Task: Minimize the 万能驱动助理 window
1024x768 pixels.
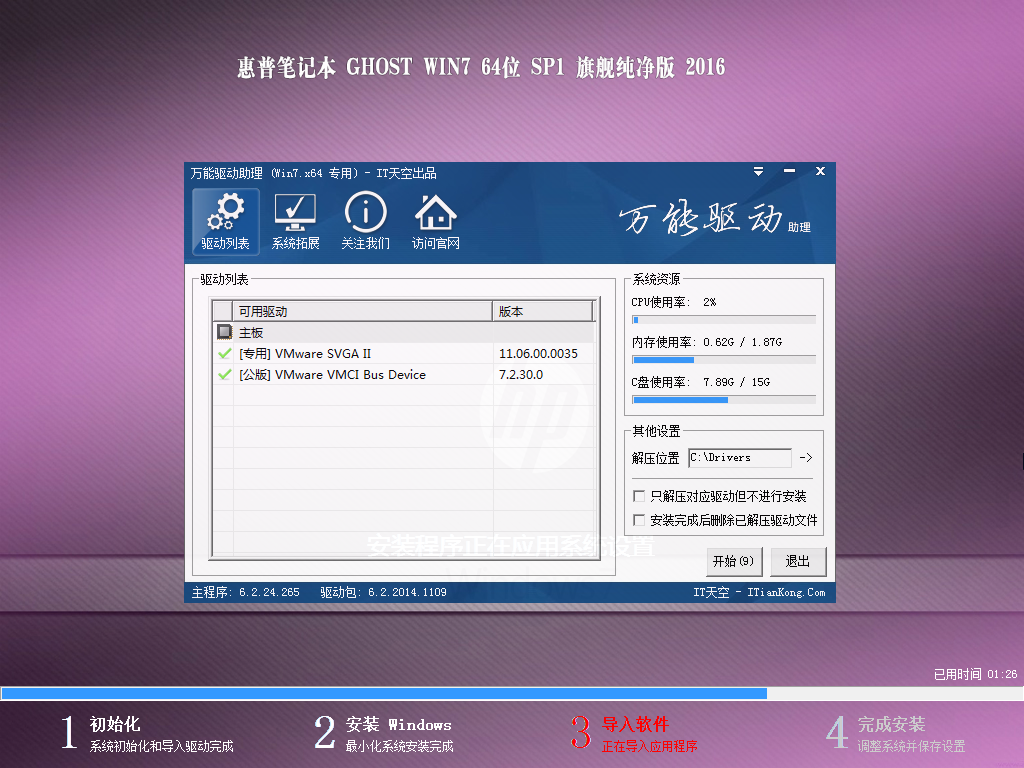Action: coord(790,171)
